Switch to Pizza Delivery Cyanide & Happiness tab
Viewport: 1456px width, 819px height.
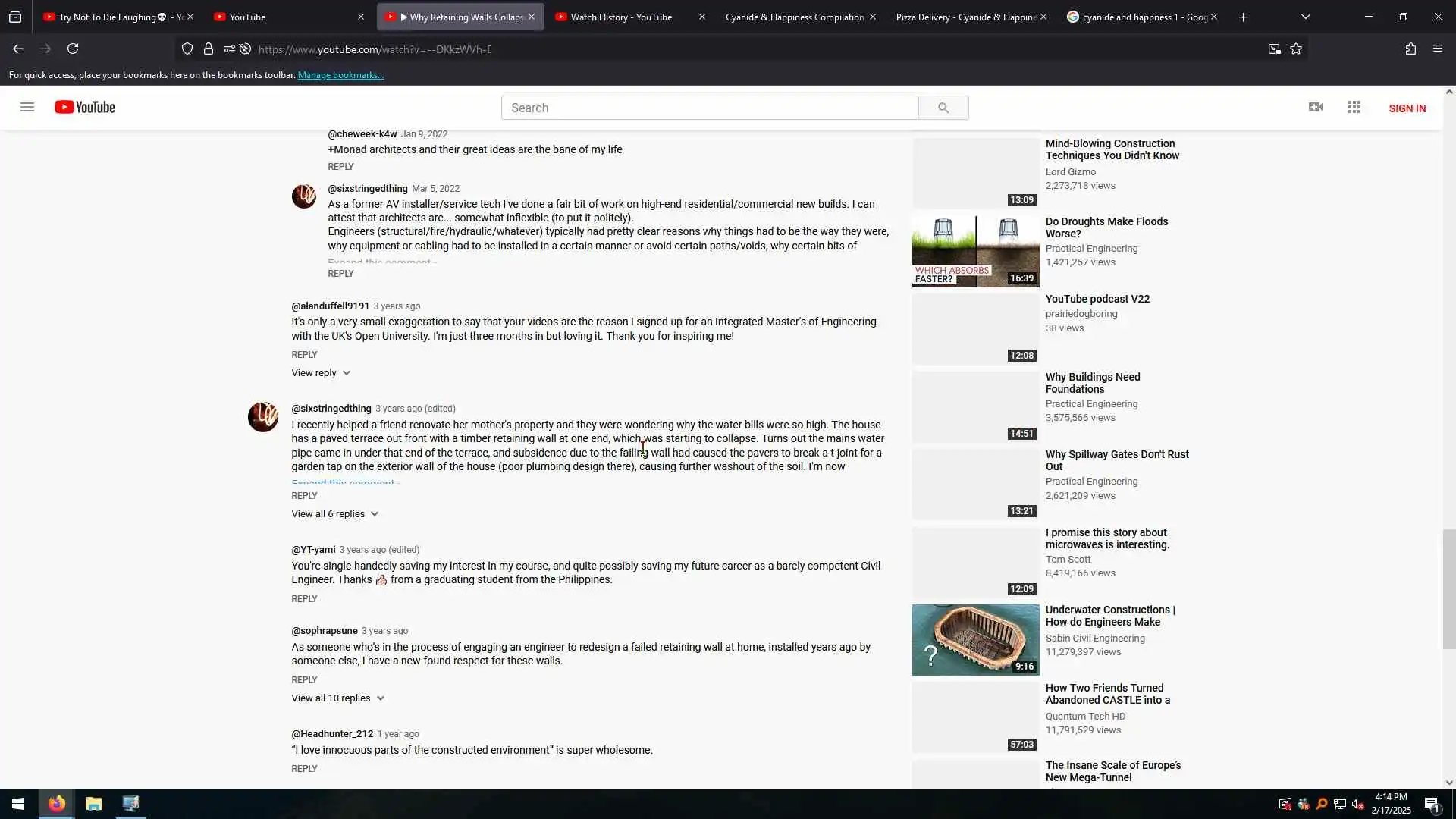point(965,17)
